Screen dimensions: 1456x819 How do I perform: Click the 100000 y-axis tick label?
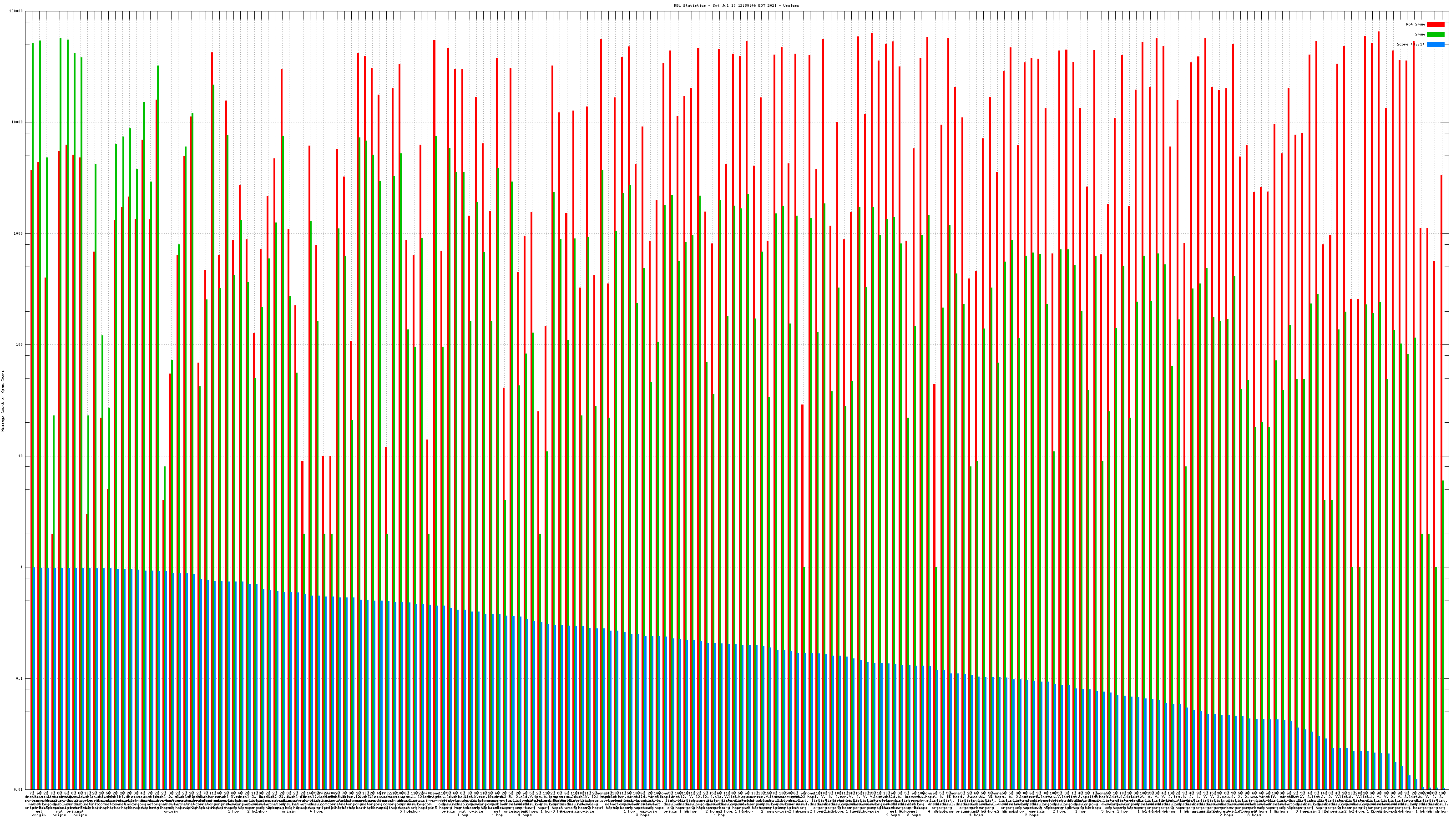[x=16, y=11]
